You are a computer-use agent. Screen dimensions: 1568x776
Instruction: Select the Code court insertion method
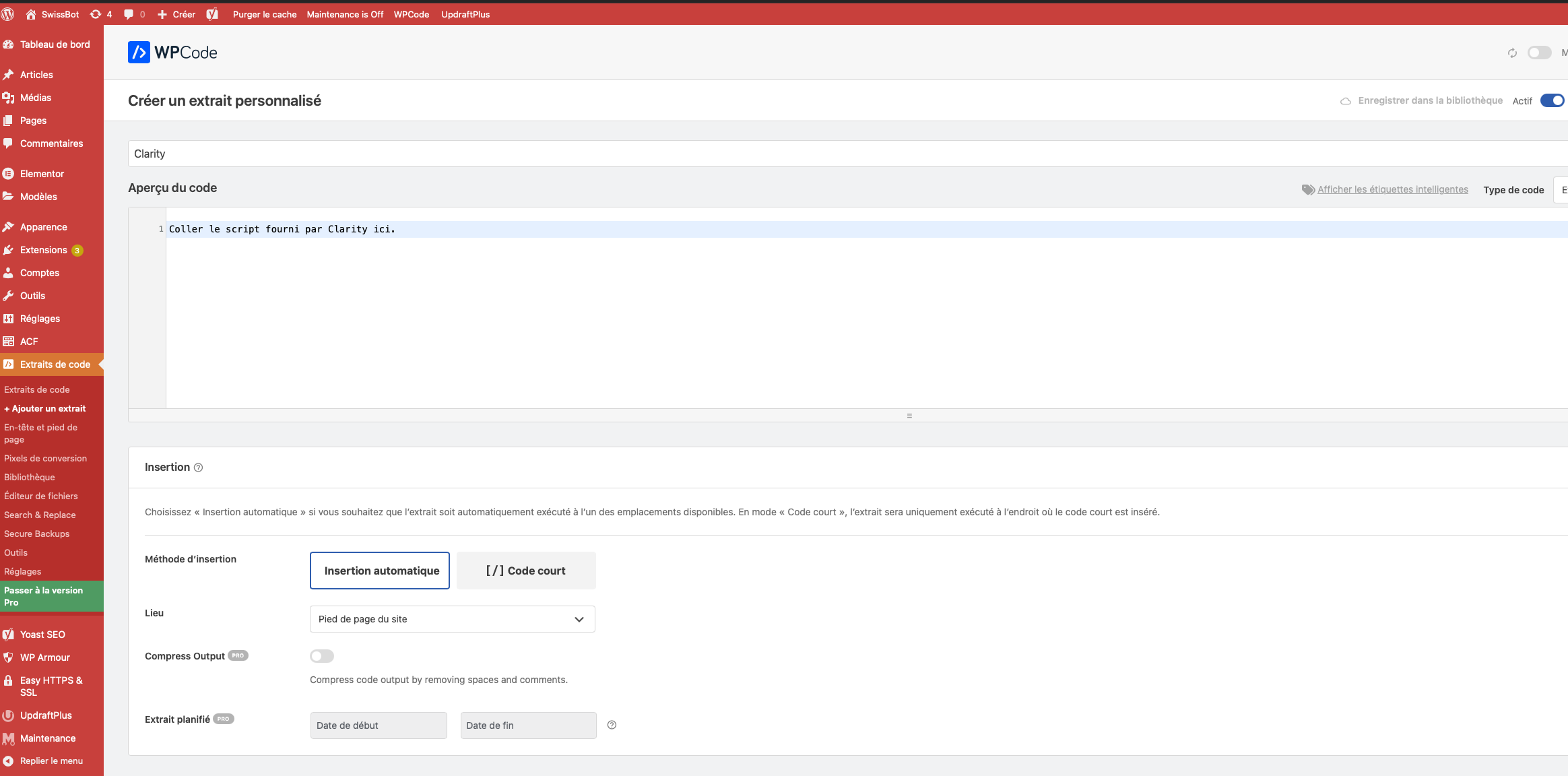tap(525, 571)
